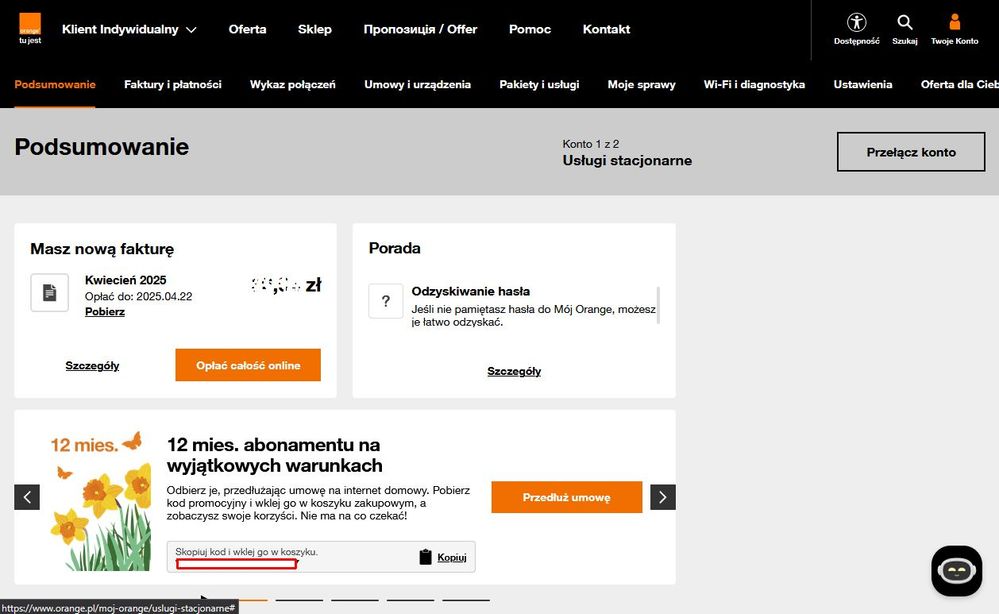Open the Пропозиція / Offer menu item
The width and height of the screenshot is (999, 614).
pos(420,29)
